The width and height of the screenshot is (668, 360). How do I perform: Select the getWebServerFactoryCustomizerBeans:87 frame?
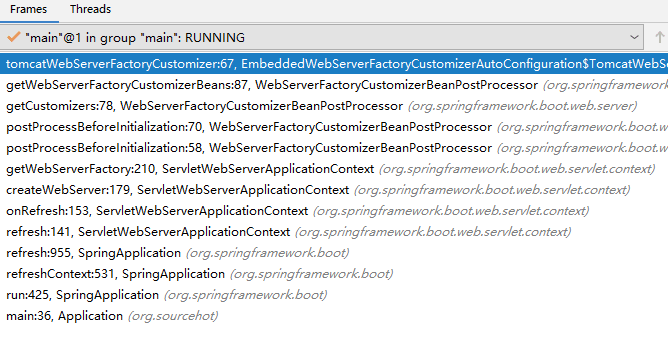[334, 85]
